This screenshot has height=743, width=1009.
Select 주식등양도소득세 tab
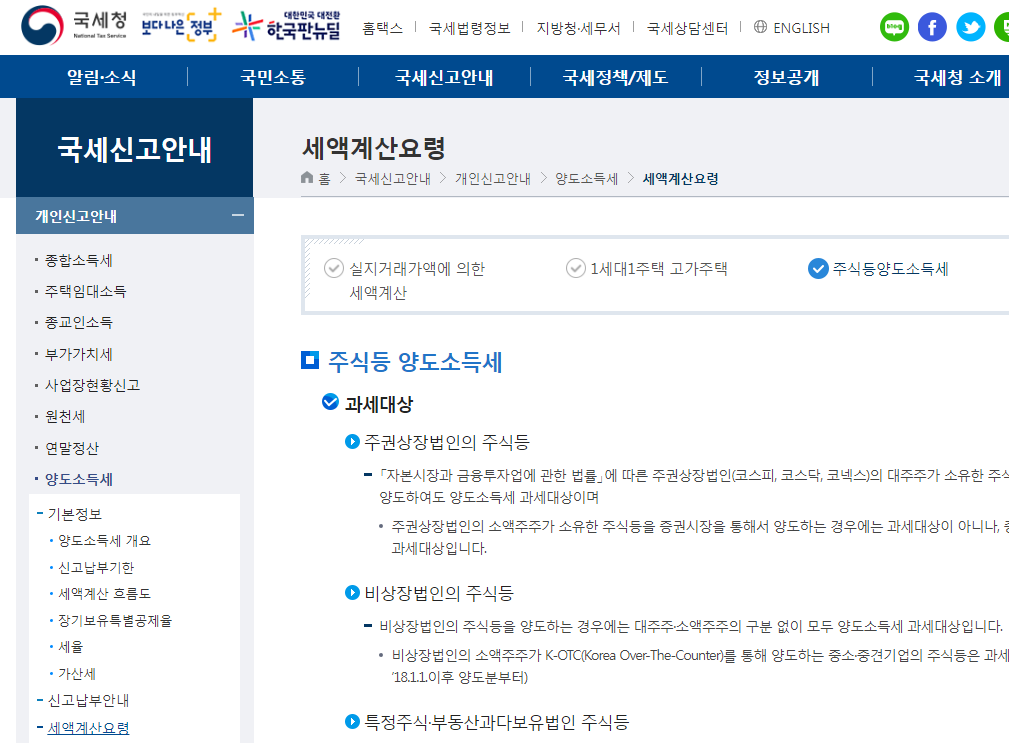tap(878, 268)
